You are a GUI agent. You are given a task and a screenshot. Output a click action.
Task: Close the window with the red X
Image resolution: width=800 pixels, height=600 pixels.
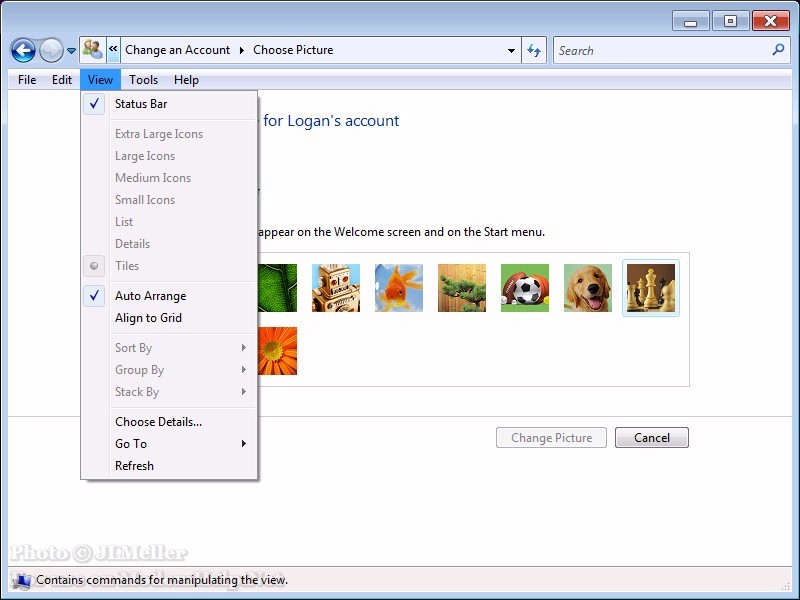tap(770, 21)
